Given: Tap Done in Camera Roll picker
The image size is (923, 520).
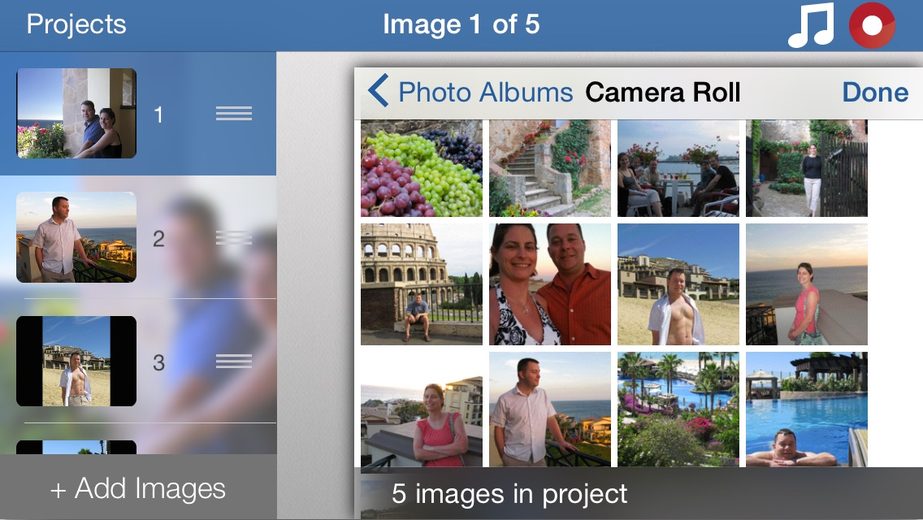Looking at the screenshot, I should click(x=875, y=92).
